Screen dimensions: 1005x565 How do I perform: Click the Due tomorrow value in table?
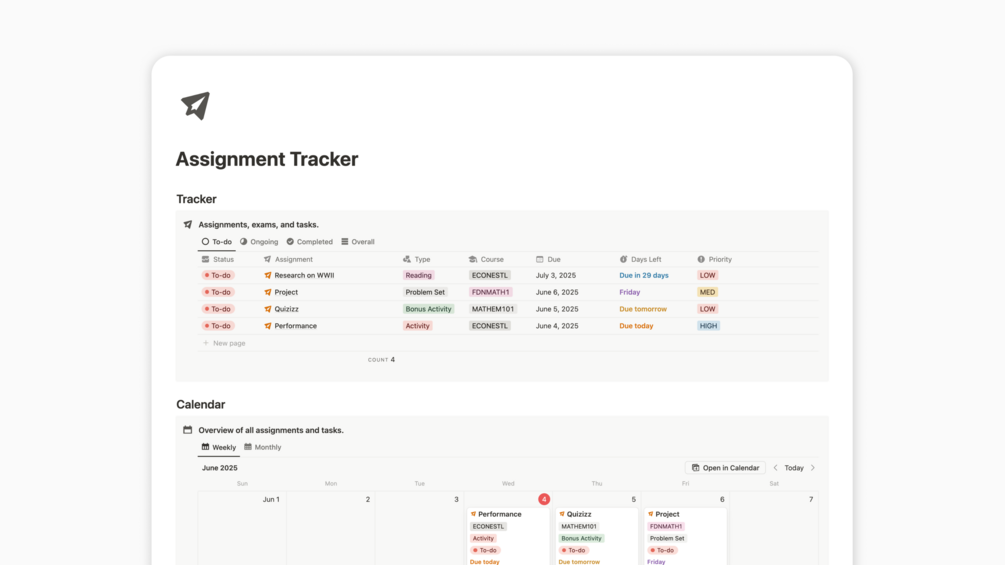point(643,309)
